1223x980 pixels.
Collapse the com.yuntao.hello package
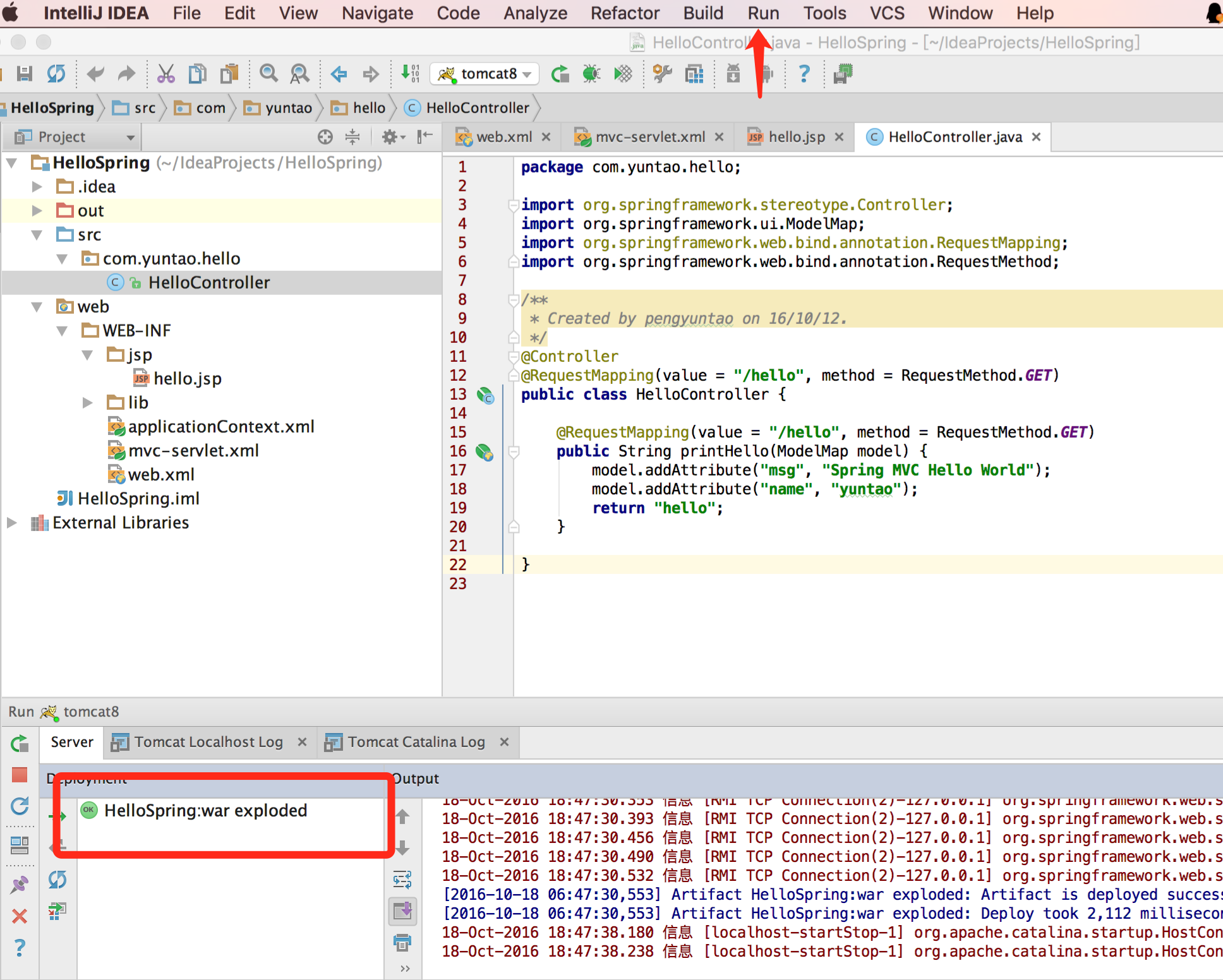62,259
